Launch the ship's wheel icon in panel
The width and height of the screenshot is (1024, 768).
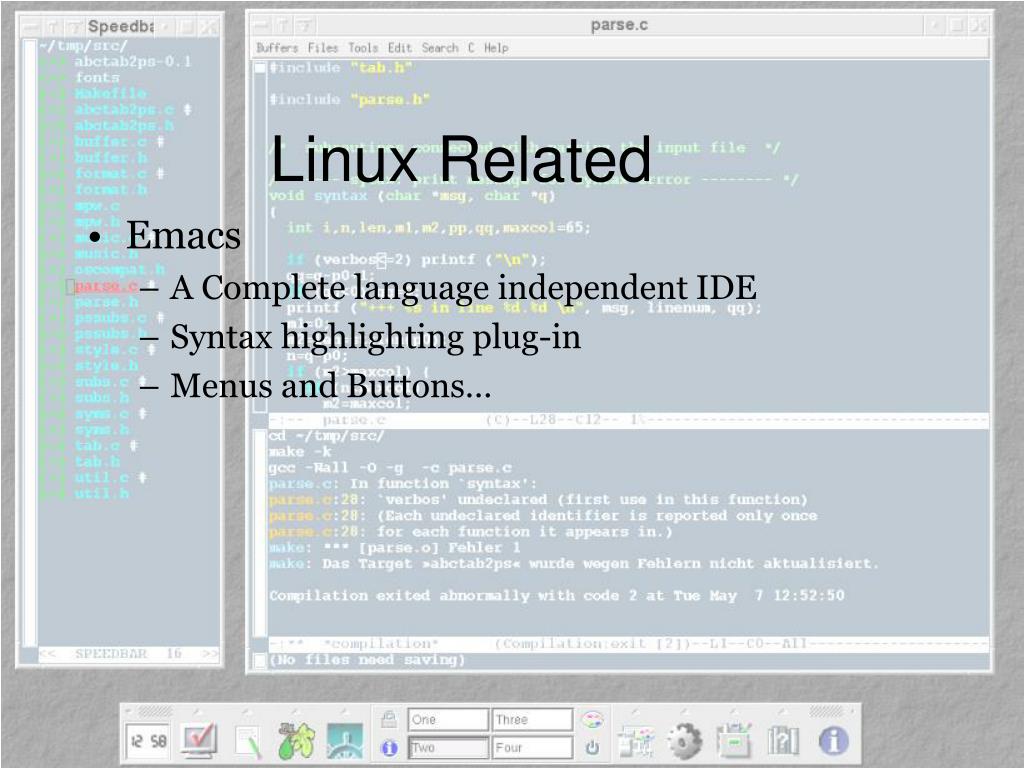[345, 741]
